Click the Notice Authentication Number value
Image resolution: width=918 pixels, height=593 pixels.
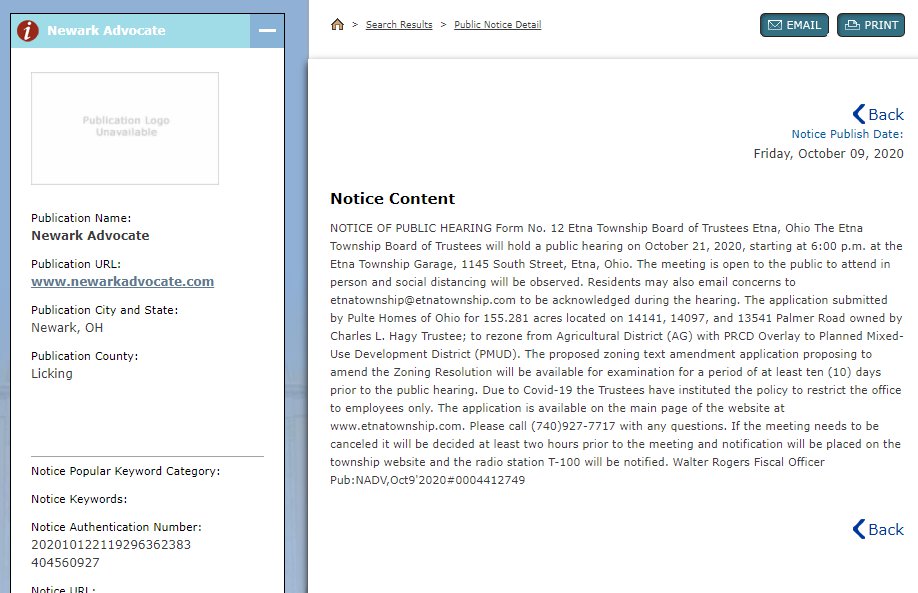coord(110,553)
